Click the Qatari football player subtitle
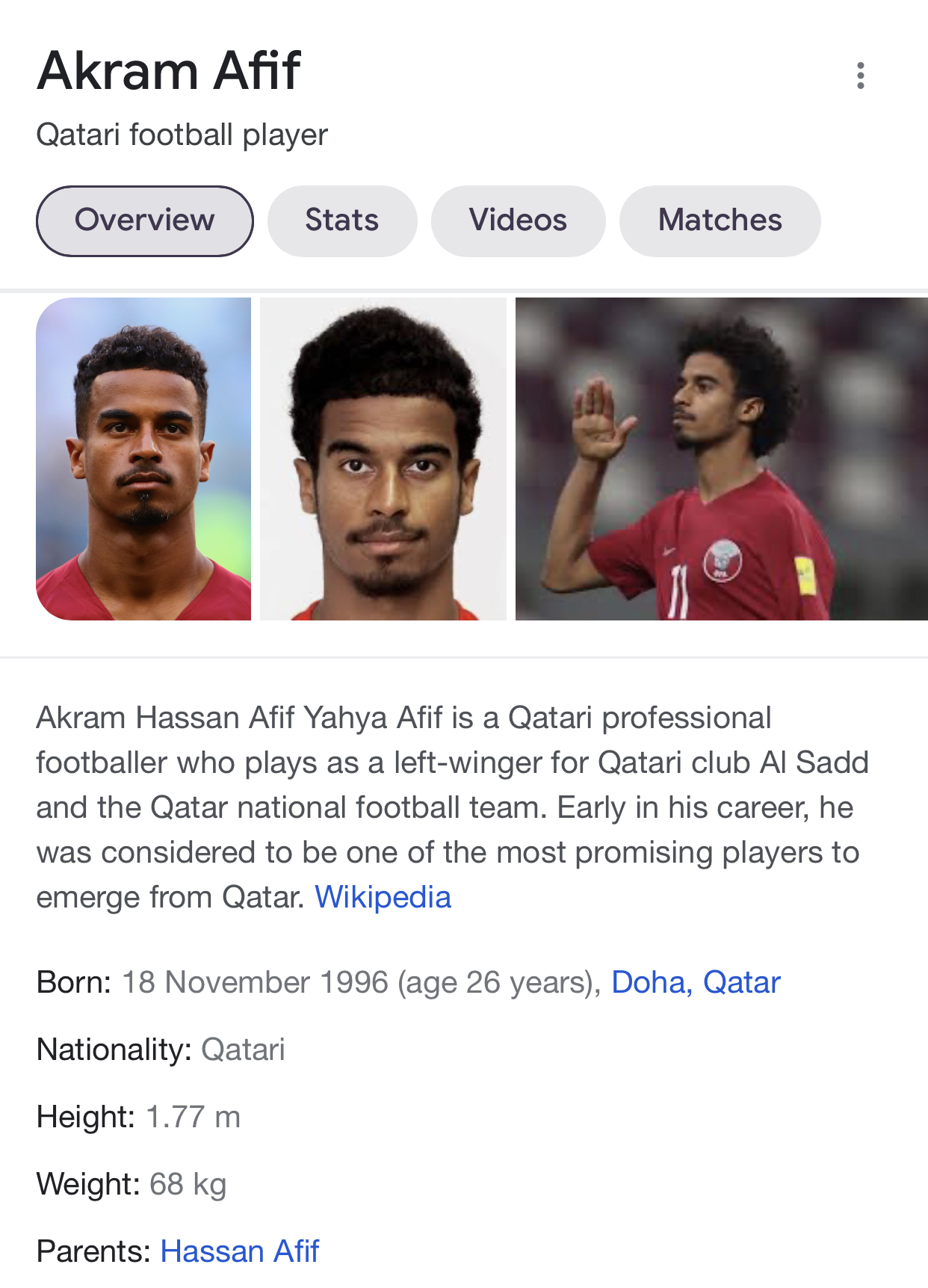 tap(182, 135)
